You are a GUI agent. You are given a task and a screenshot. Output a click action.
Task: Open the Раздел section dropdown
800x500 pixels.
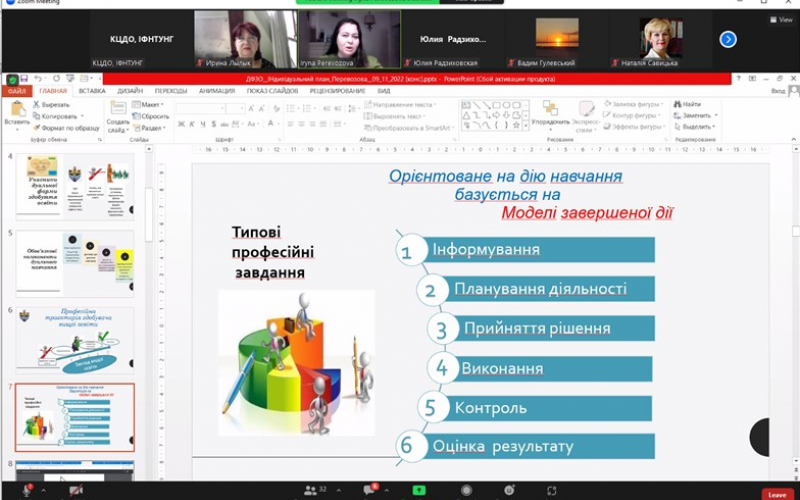tap(149, 128)
